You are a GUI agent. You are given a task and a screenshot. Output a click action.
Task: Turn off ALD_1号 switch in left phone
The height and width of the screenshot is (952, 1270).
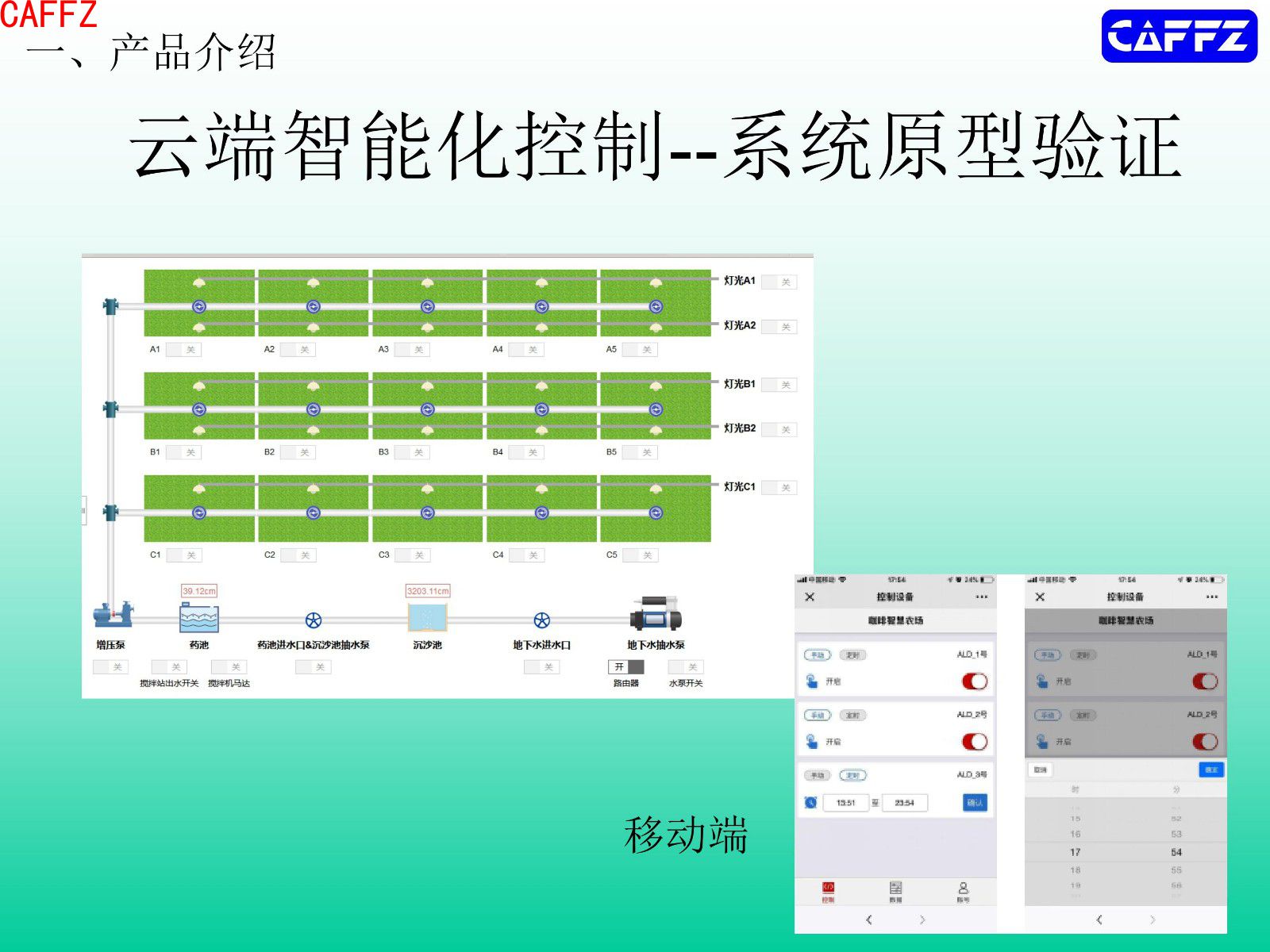pos(974,681)
